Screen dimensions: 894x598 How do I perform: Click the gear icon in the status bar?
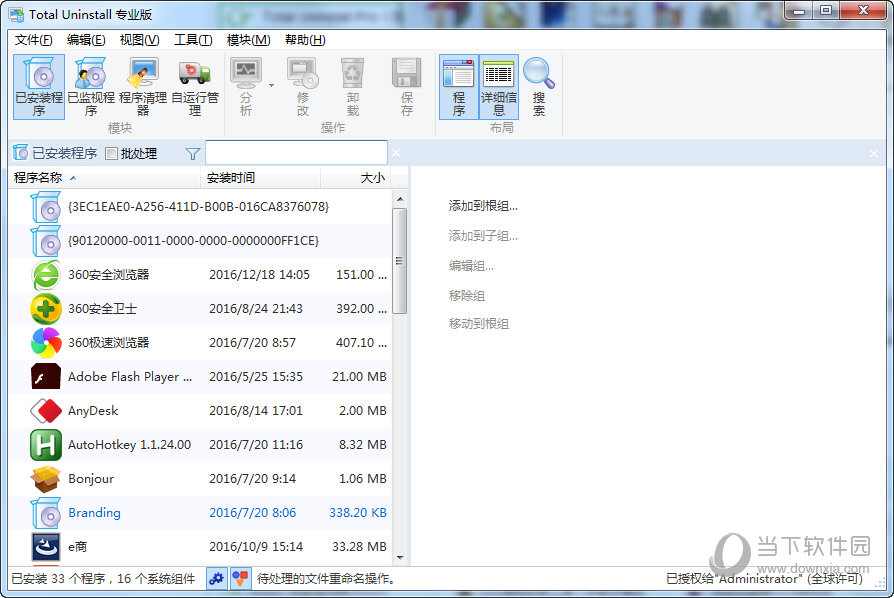point(217,578)
